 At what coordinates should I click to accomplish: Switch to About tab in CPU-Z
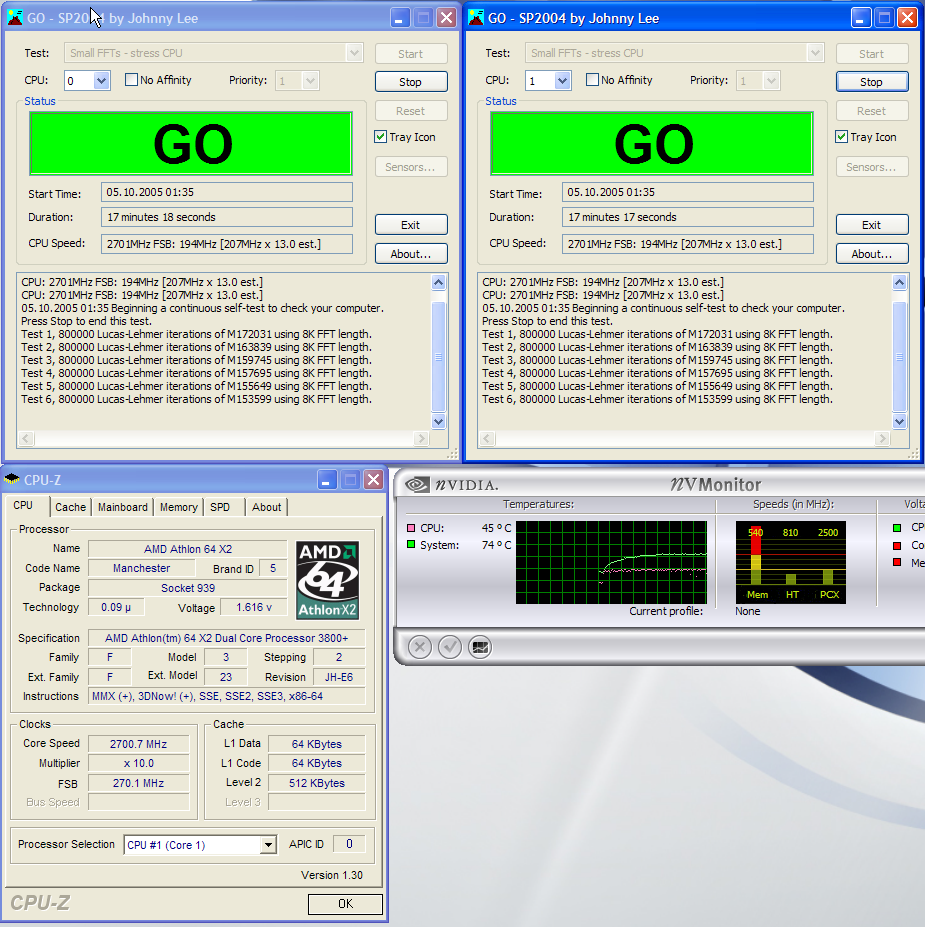[267, 507]
